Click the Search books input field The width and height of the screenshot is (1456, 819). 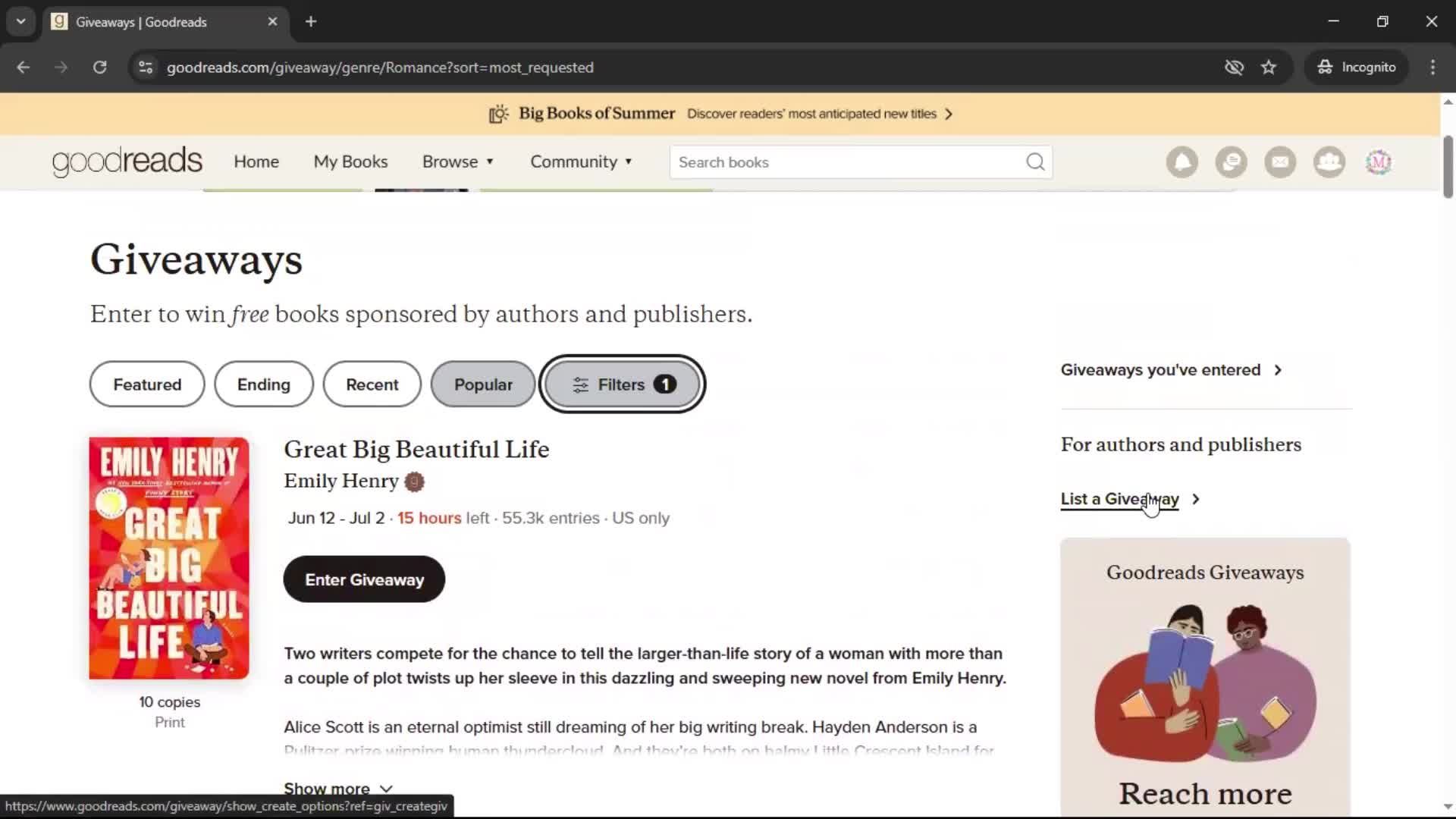pos(849,162)
